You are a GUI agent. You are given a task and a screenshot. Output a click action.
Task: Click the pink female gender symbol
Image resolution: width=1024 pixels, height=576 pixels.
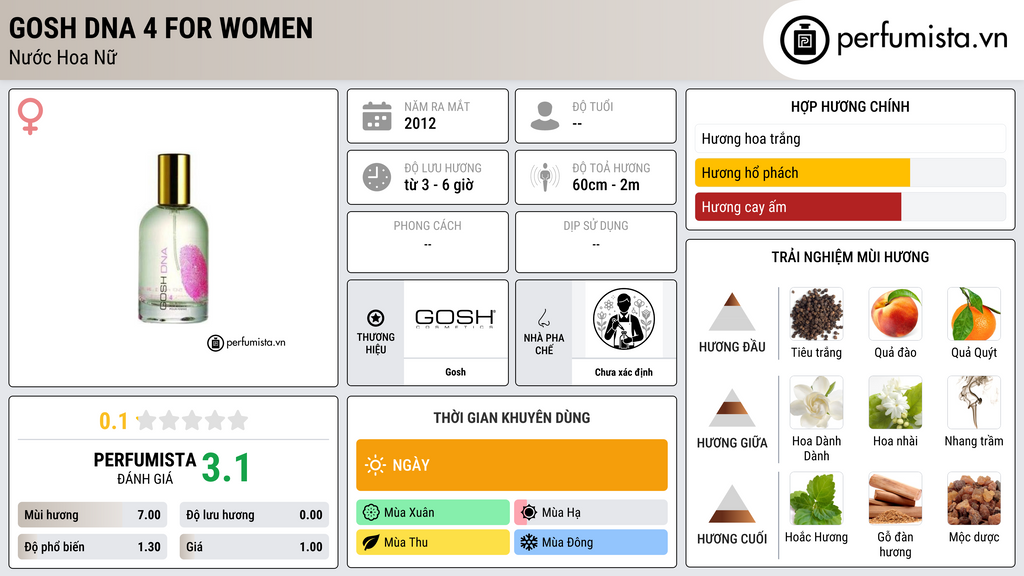point(30,116)
